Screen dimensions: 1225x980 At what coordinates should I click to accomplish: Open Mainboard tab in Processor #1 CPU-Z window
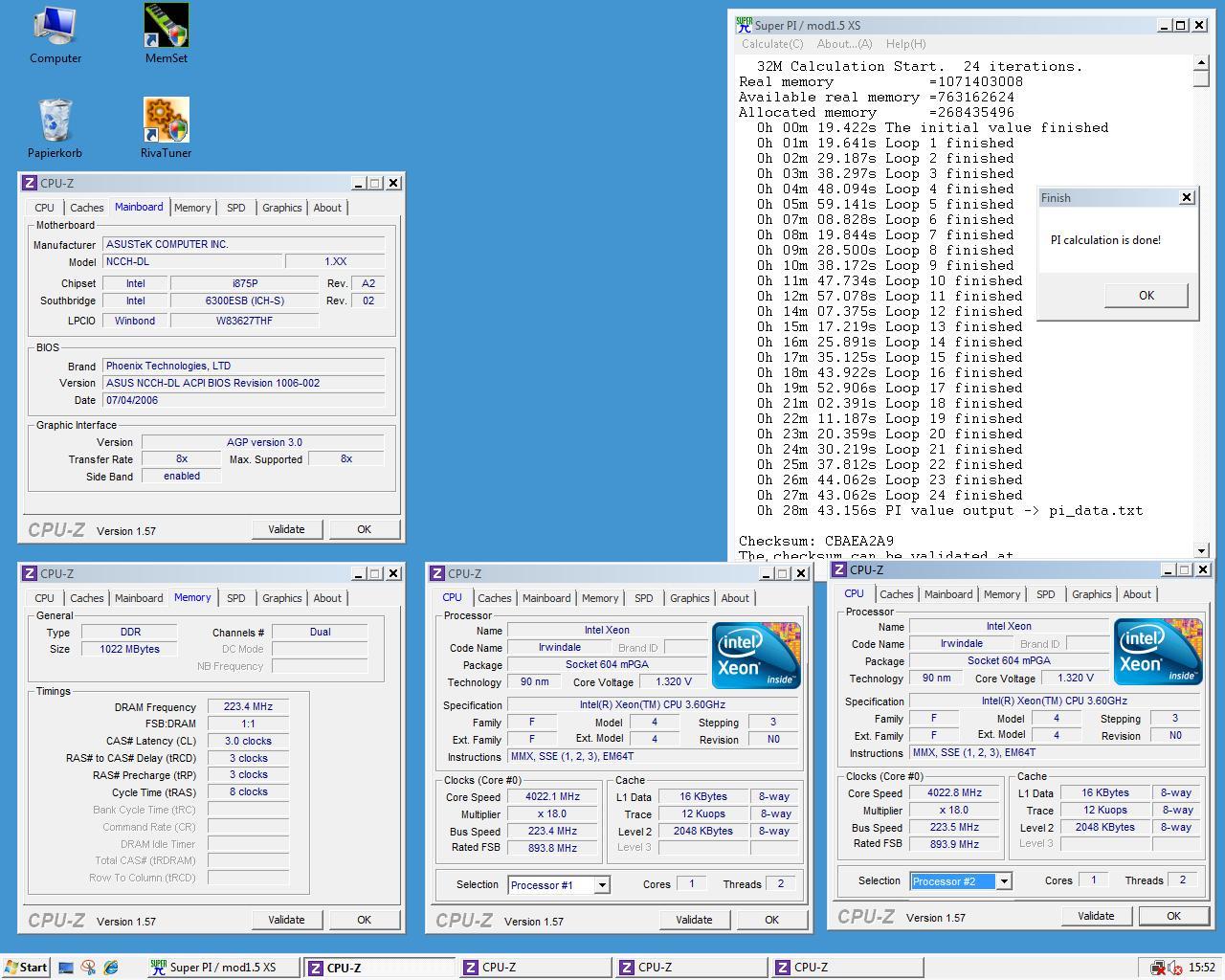tap(546, 598)
